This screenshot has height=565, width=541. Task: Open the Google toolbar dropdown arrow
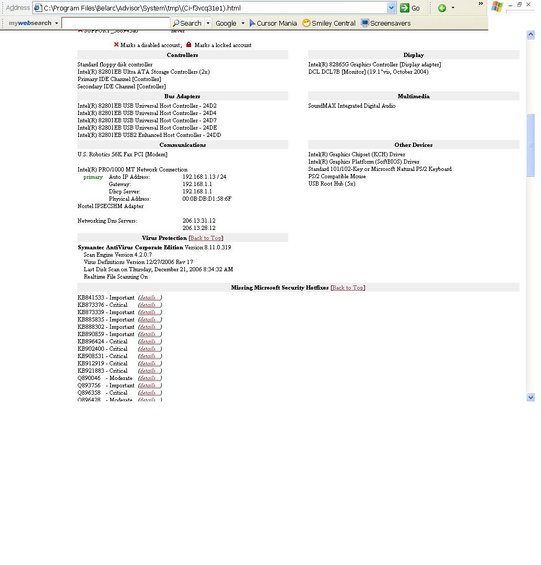click(x=243, y=23)
